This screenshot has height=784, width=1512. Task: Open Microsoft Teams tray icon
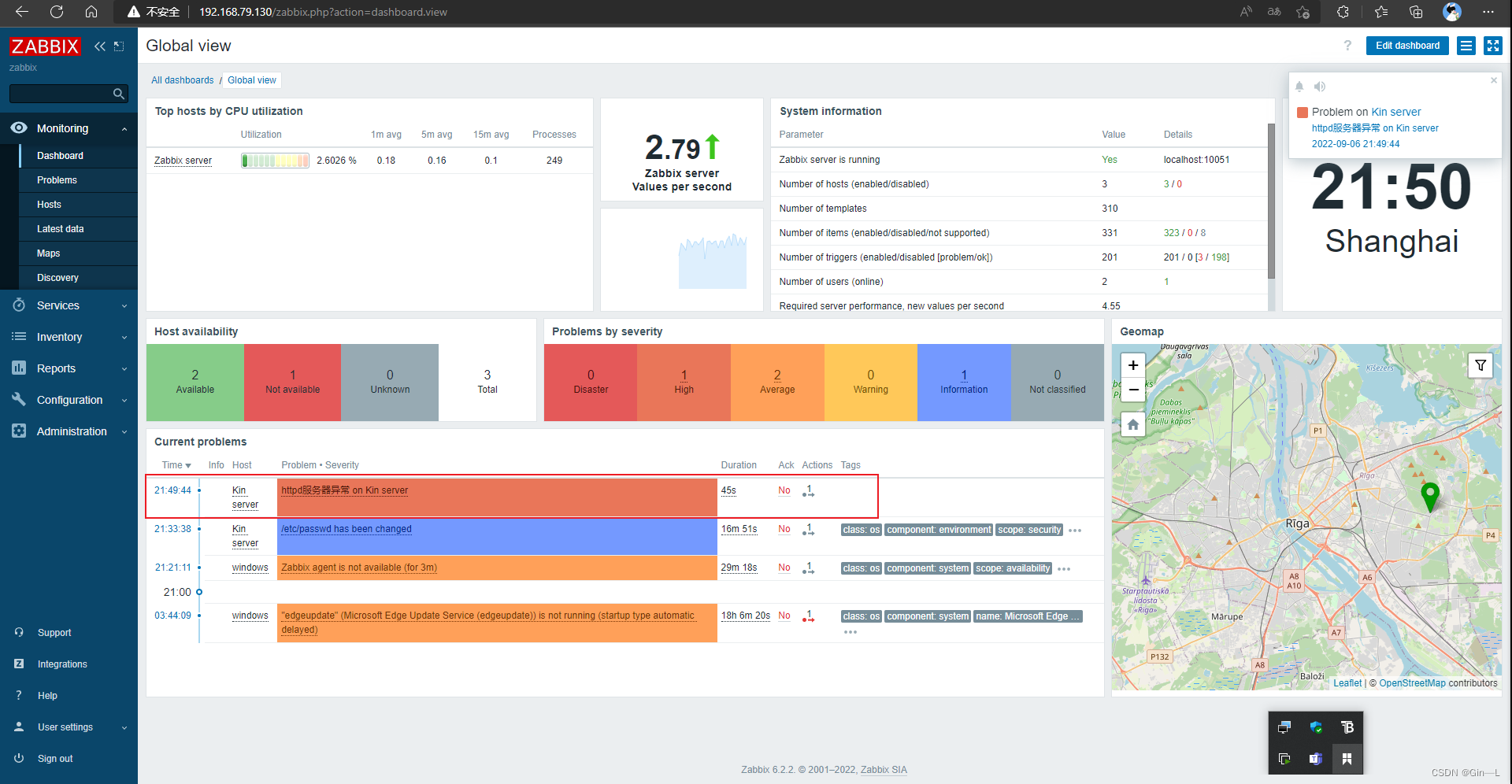1315,759
